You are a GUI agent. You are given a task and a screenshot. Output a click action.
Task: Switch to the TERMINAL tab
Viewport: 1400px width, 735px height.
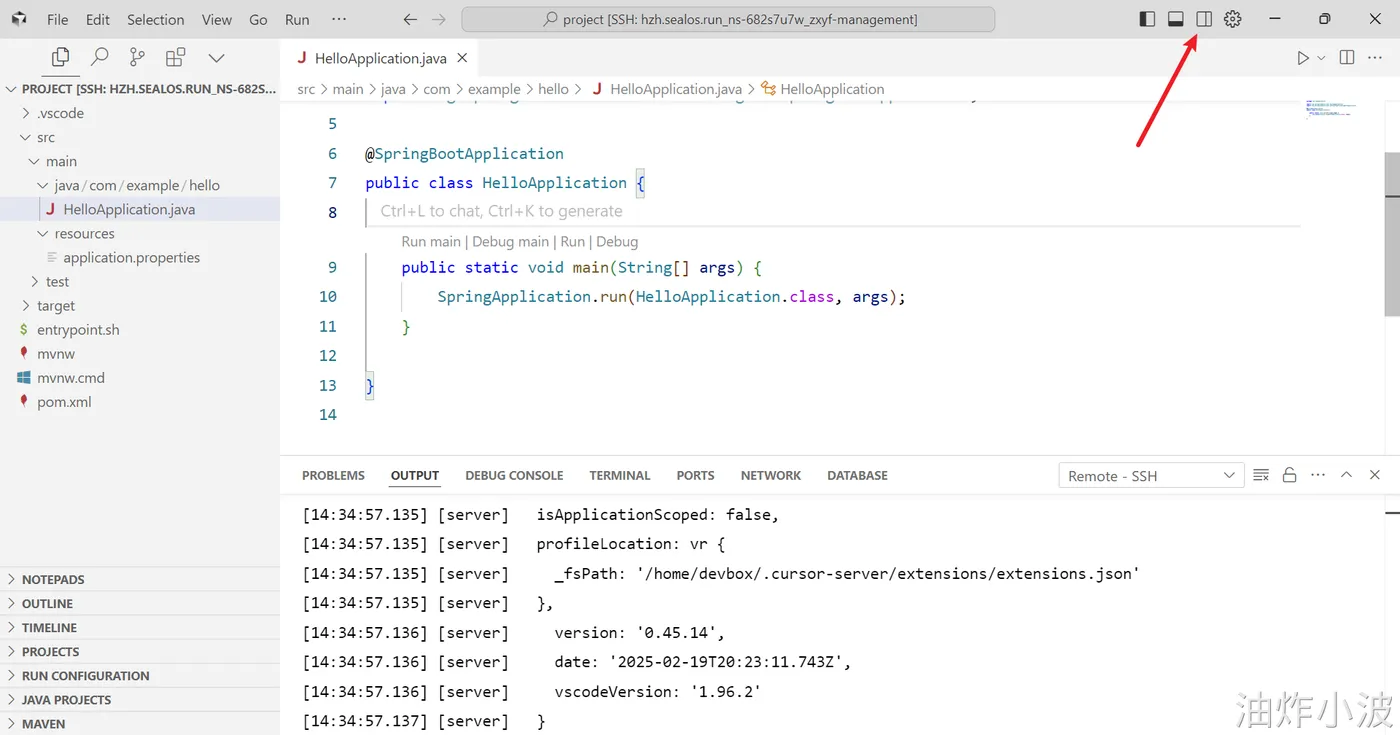tap(620, 476)
